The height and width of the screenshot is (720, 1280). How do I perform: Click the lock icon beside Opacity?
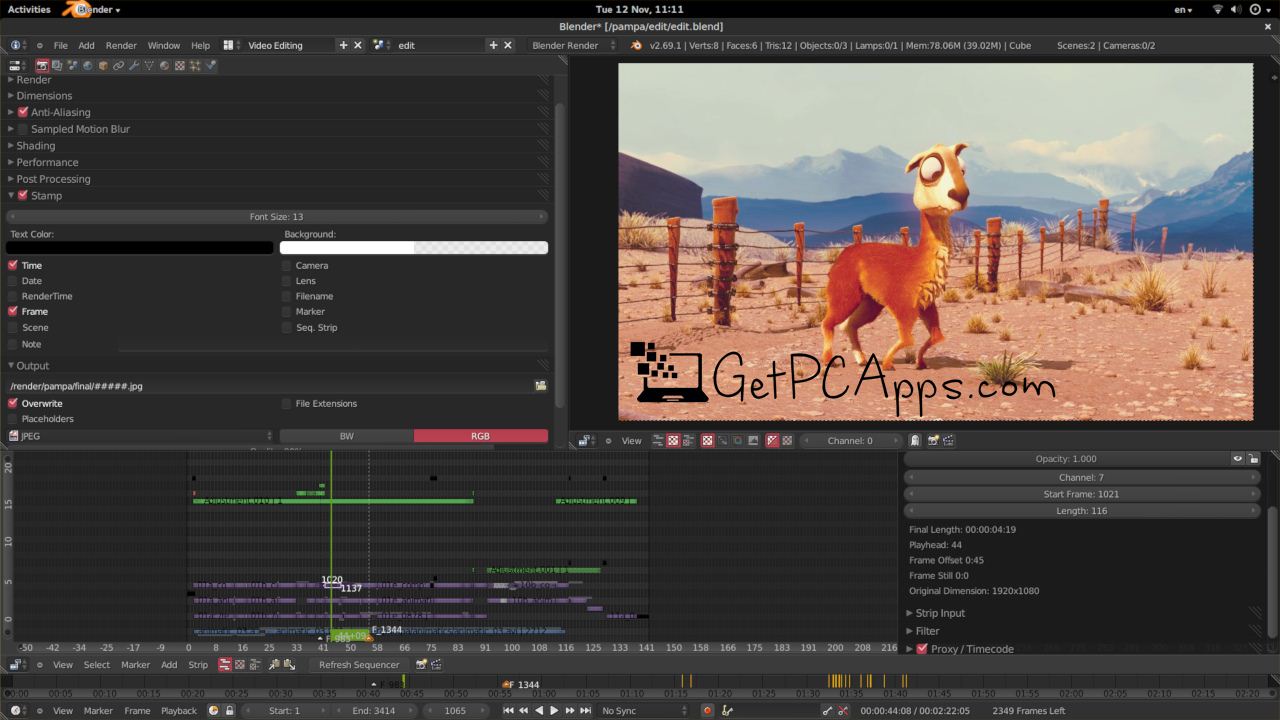(x=1253, y=459)
